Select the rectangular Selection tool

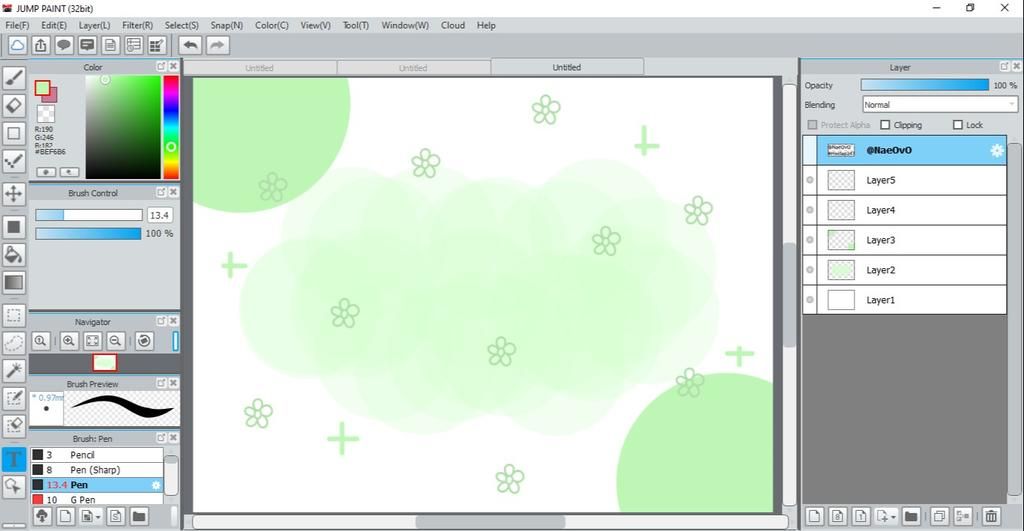pos(14,315)
